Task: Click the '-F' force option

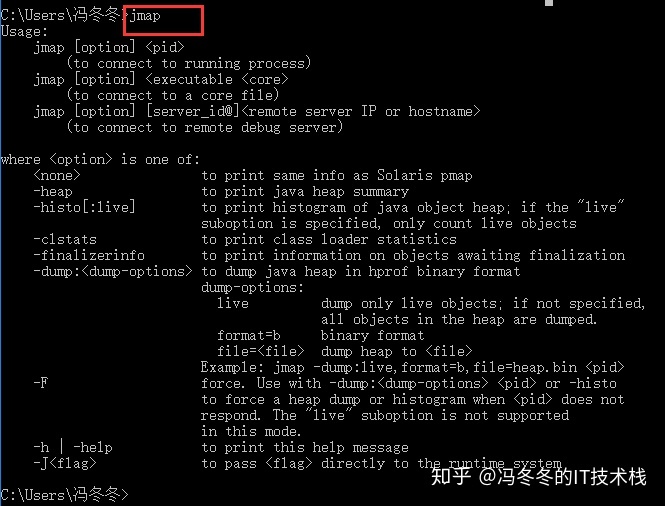Action: [41, 383]
